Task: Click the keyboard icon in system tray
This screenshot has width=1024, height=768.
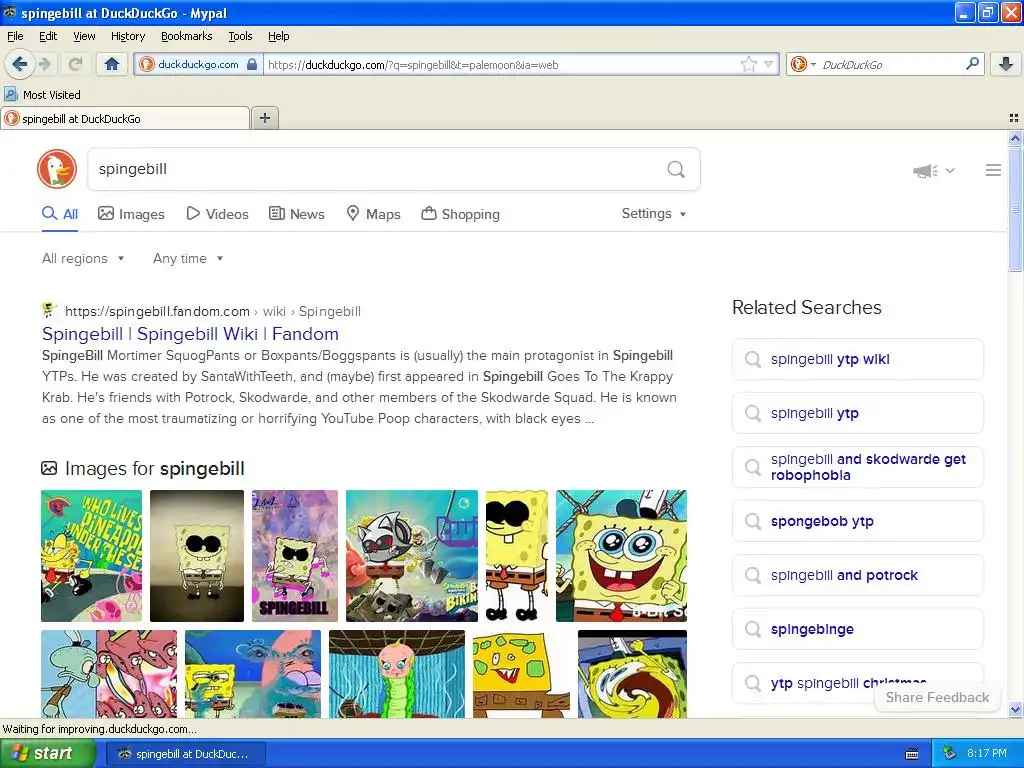Action: 912,754
